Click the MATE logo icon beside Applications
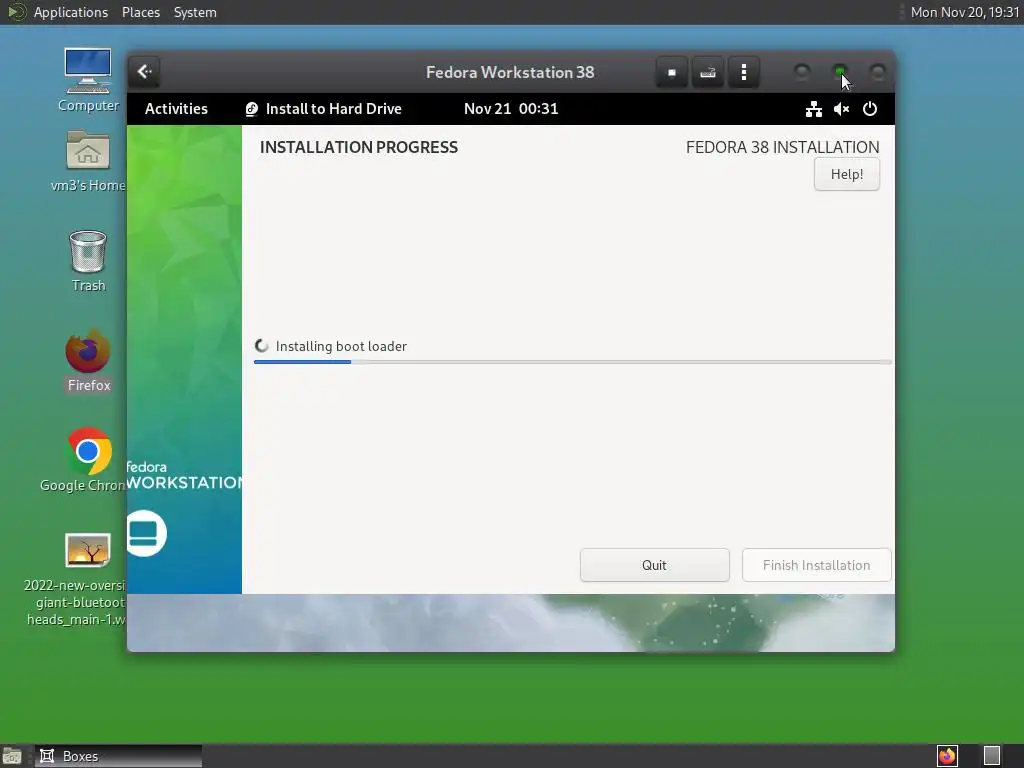1024x768 pixels. 16,12
